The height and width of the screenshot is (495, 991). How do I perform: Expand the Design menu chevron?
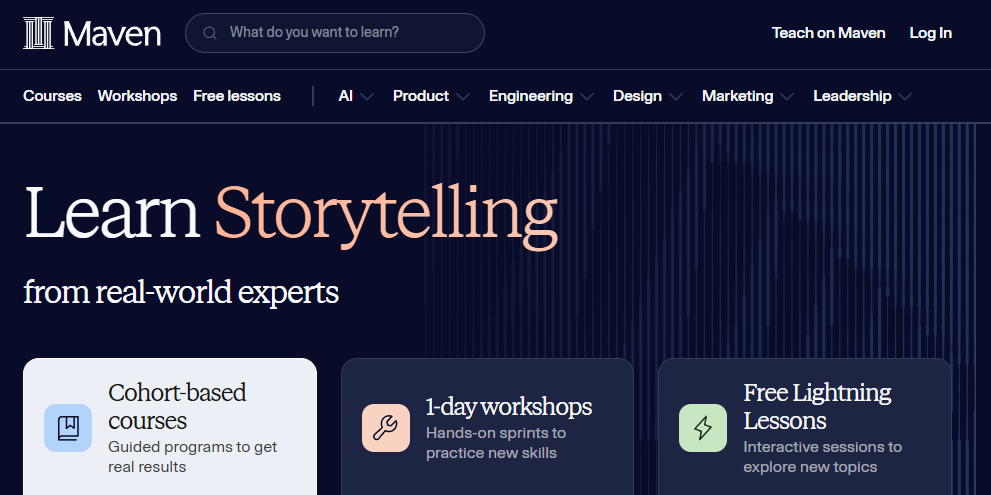(676, 97)
